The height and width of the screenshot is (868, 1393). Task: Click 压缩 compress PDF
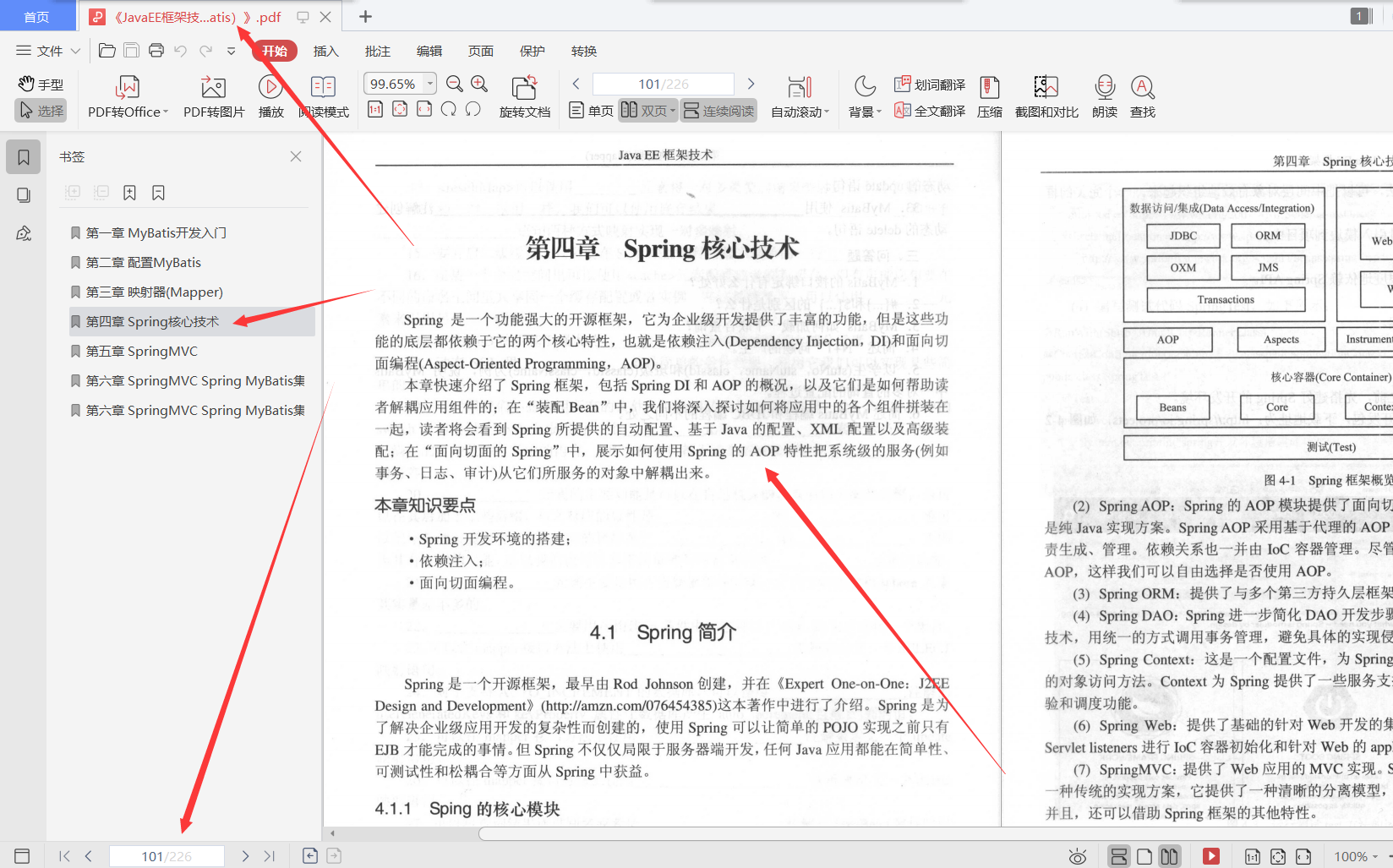coord(990,97)
